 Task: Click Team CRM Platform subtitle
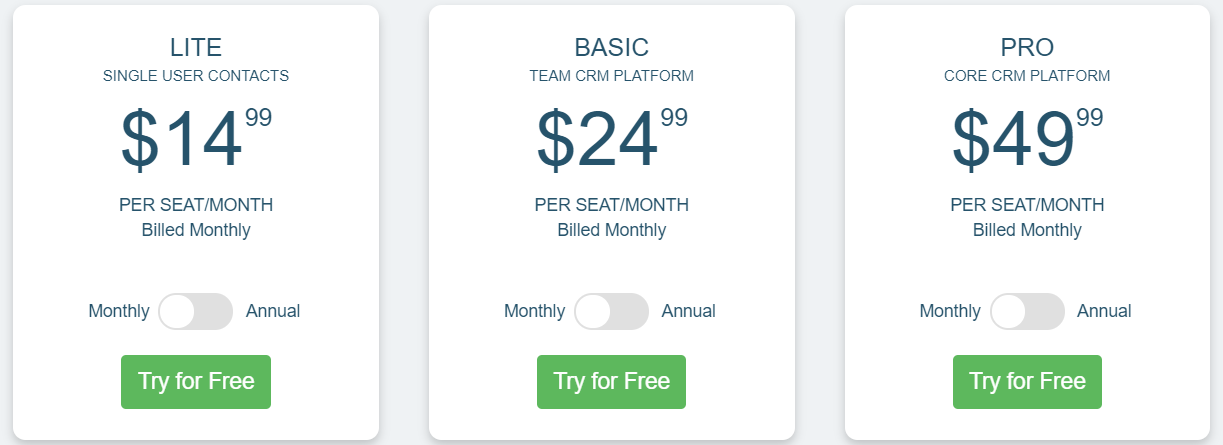pos(612,76)
